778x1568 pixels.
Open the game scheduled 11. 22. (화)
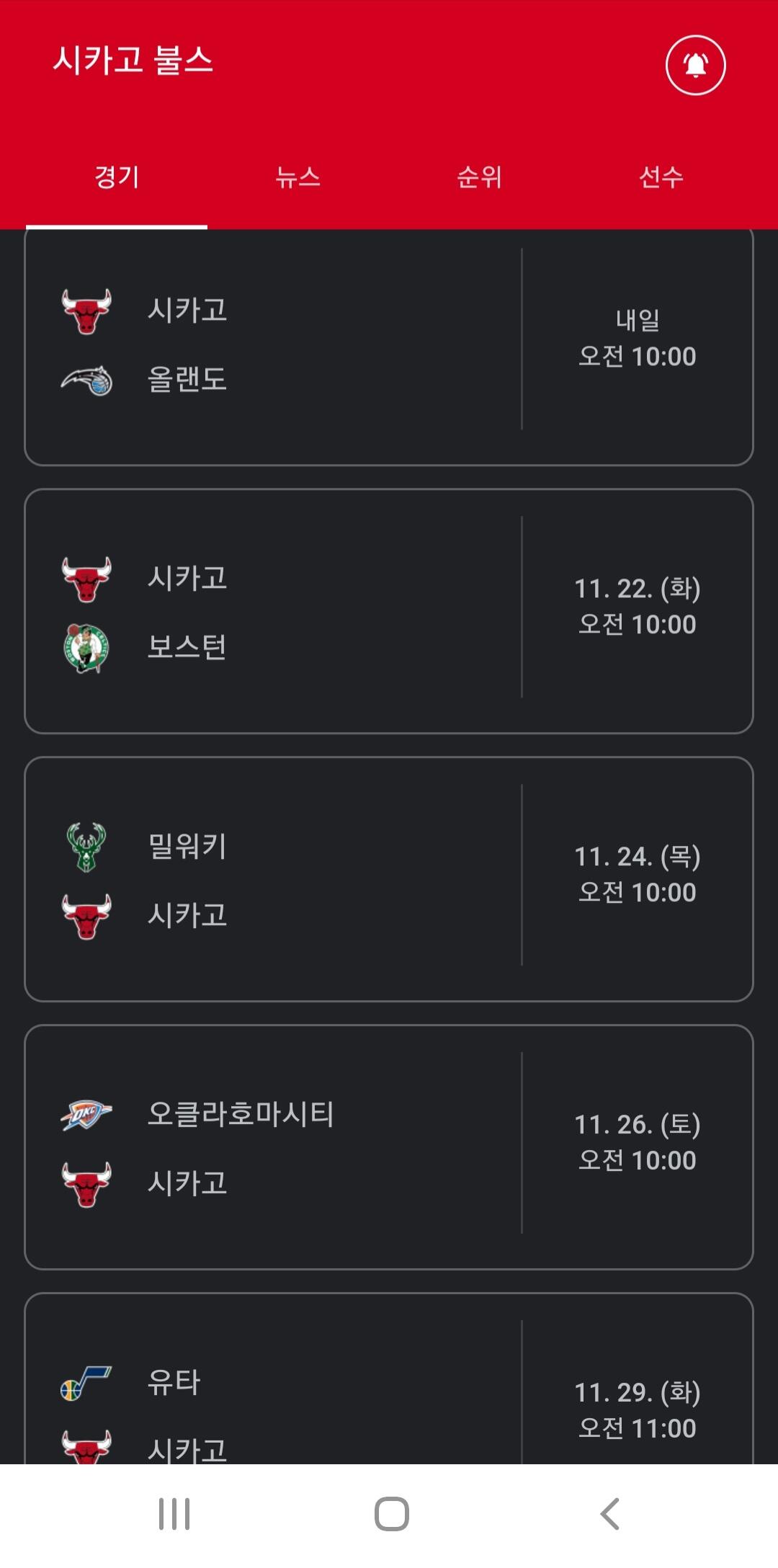click(389, 611)
